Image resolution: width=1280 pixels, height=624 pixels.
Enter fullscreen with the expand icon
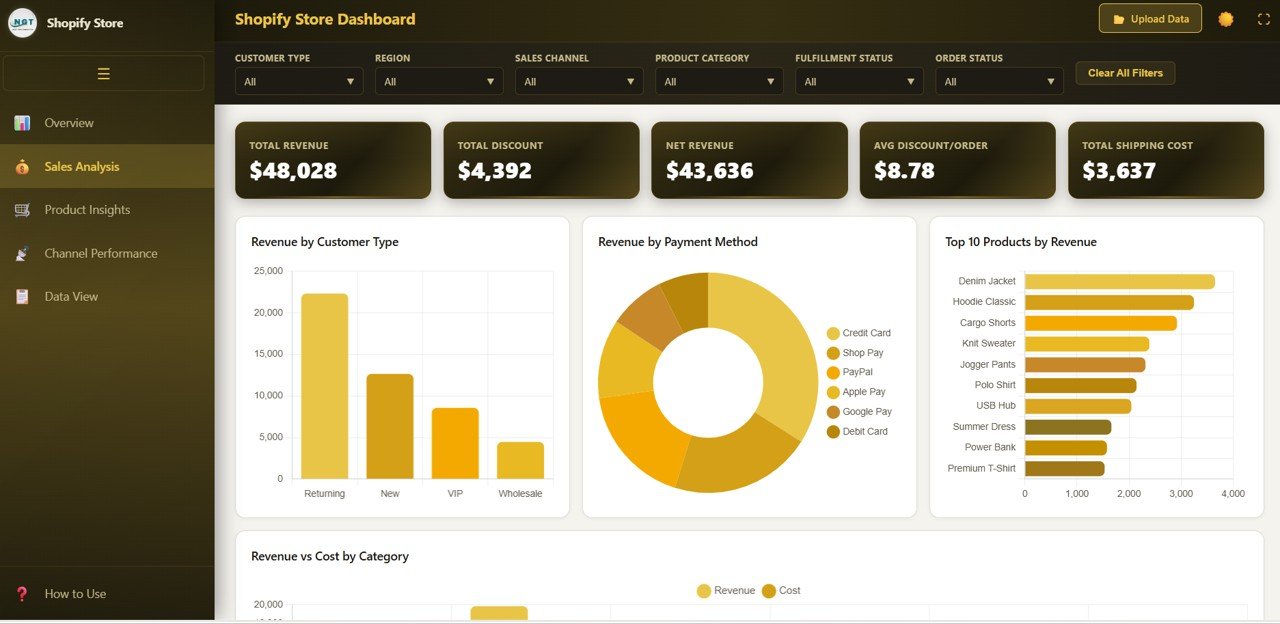tap(1262, 18)
